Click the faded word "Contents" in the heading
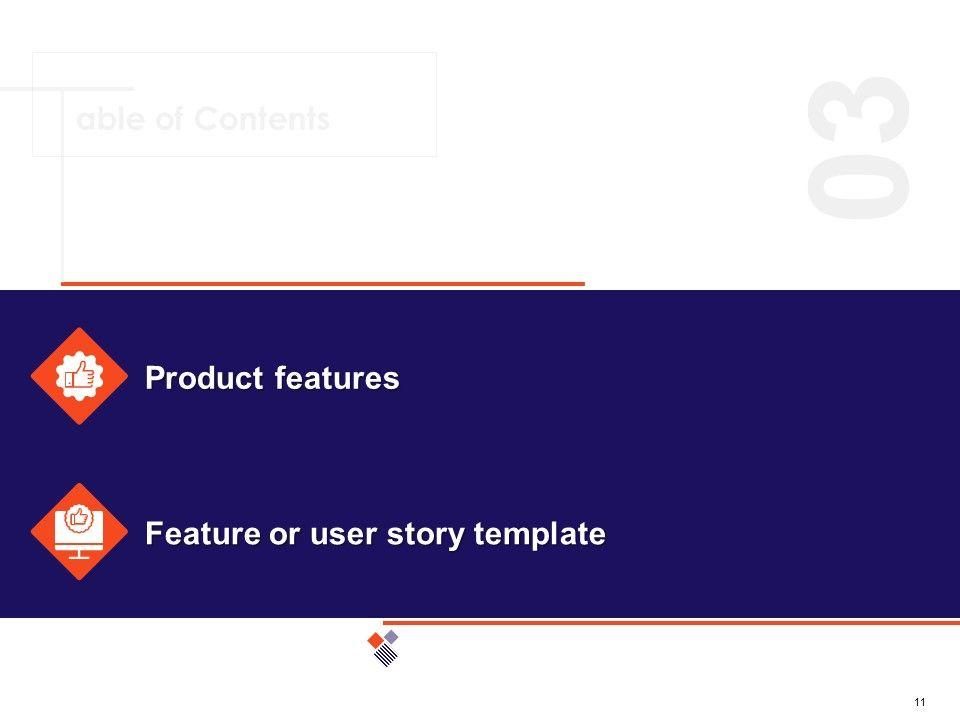 point(262,120)
